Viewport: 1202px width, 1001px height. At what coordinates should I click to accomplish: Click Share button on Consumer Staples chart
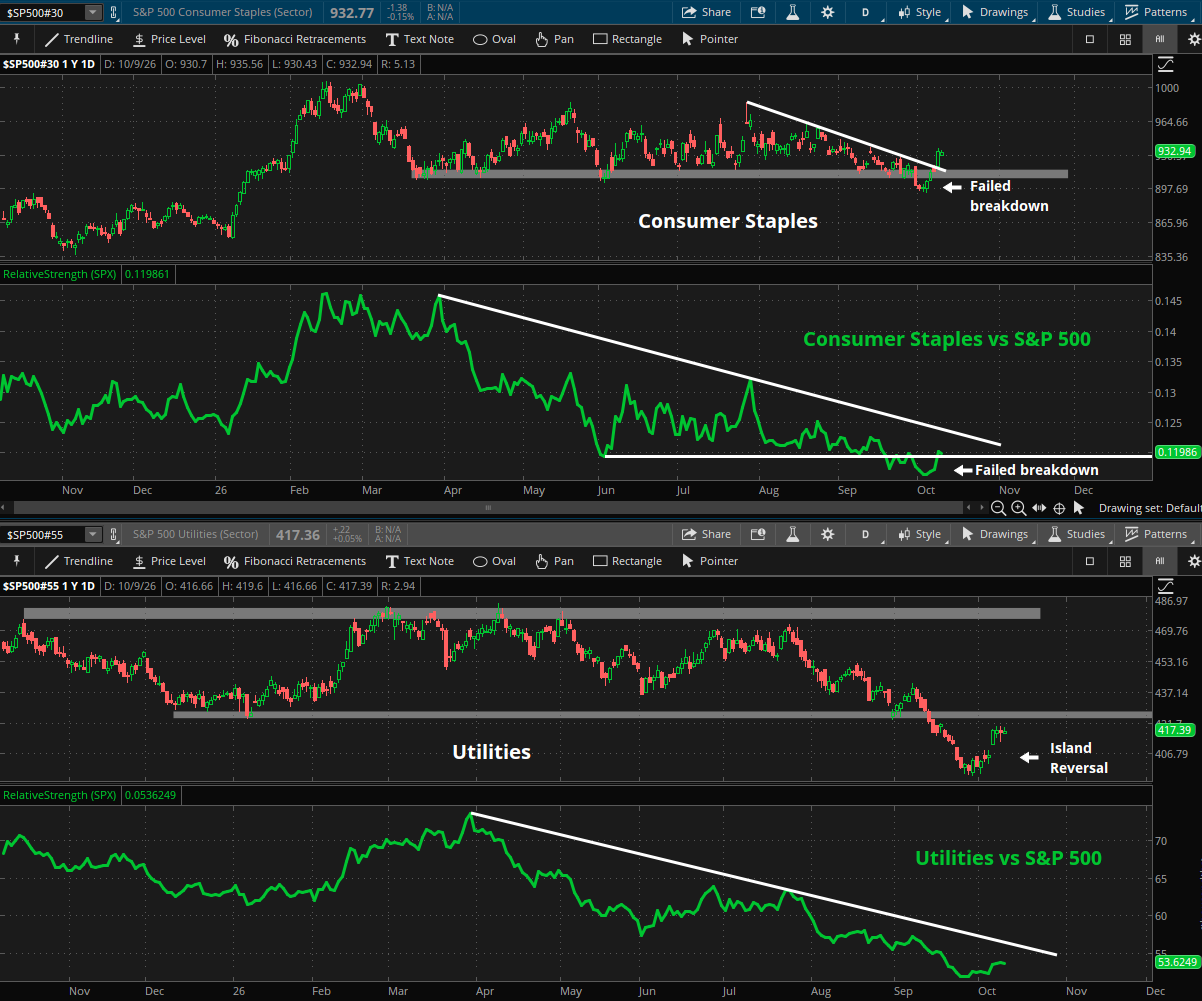tap(706, 12)
